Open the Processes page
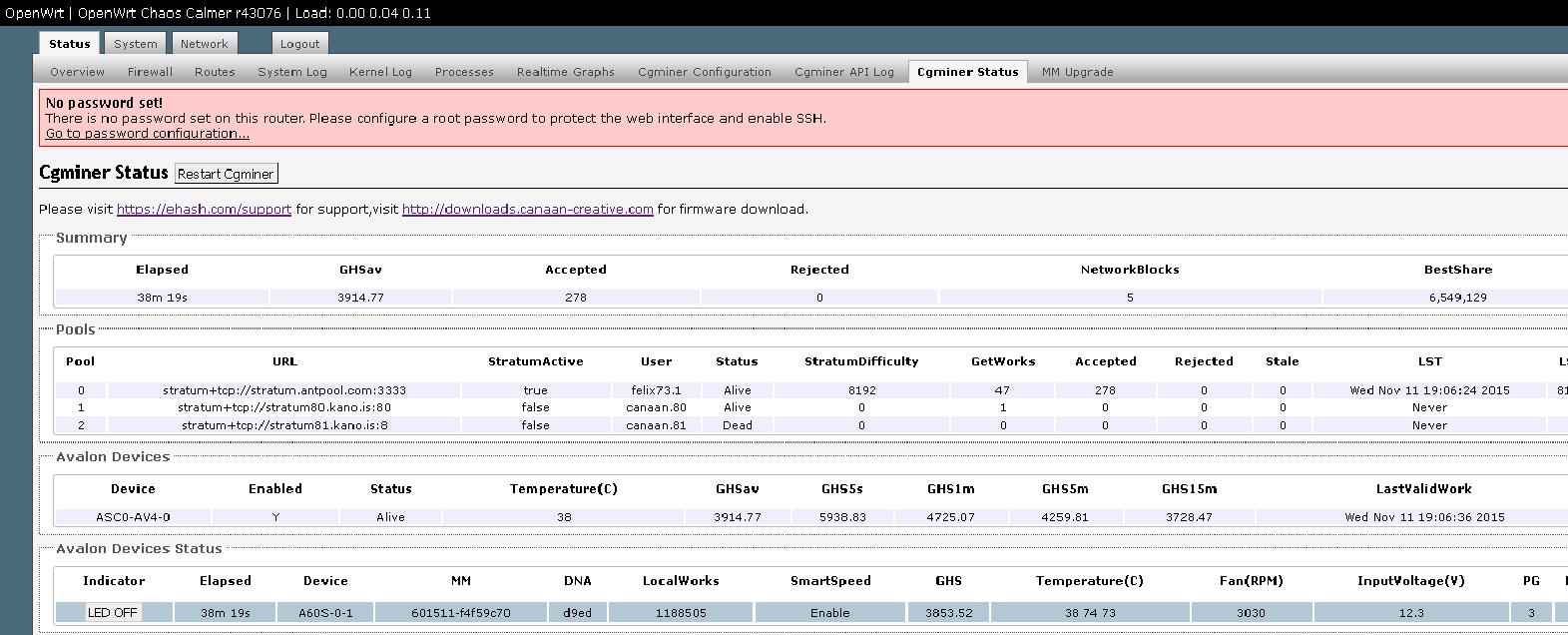The image size is (1568, 635). pyautogui.click(x=464, y=72)
